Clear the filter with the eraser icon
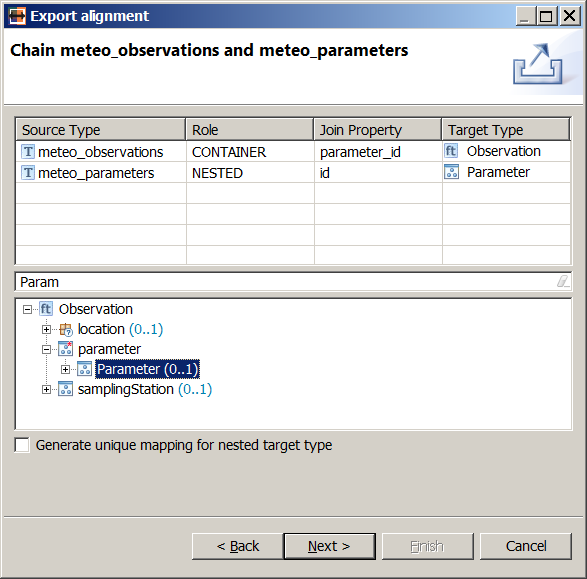587x579 pixels. pos(563,281)
